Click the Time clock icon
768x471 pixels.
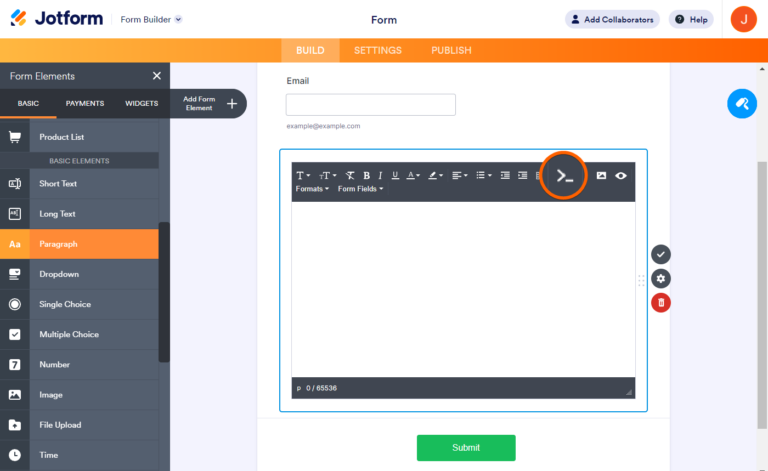pos(15,455)
